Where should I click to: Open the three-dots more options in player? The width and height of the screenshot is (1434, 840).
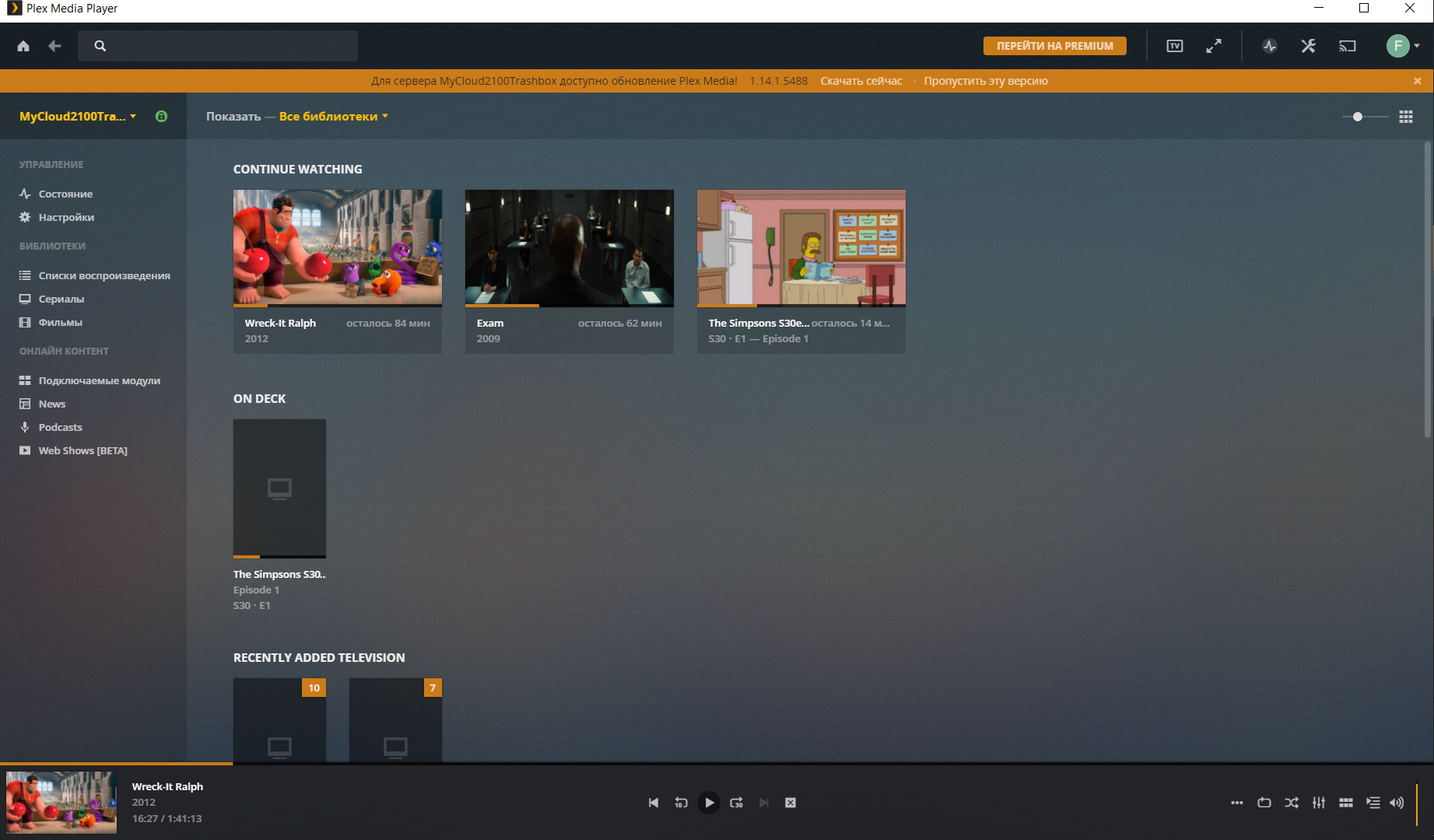coord(1237,803)
